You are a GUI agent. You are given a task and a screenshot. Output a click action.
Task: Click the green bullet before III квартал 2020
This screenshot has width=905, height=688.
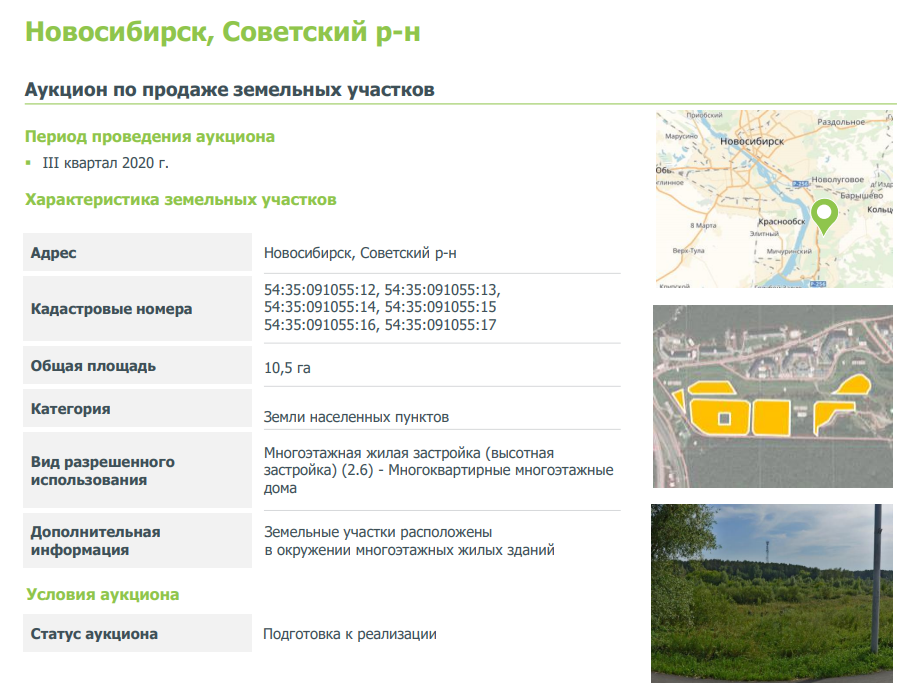tap(29, 162)
